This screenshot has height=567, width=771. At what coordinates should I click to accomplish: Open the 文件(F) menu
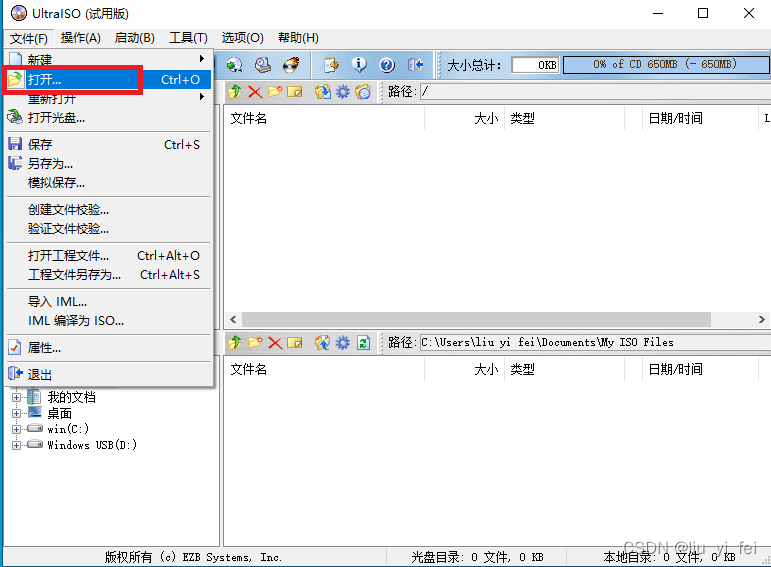click(x=29, y=38)
